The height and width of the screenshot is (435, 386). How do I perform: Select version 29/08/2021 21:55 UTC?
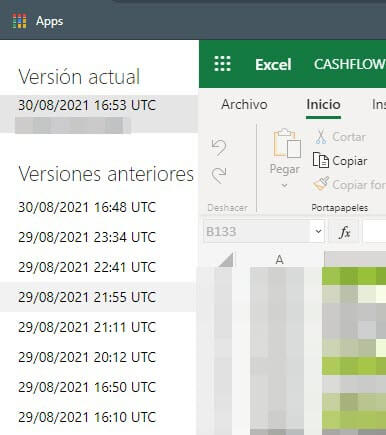tap(97, 297)
